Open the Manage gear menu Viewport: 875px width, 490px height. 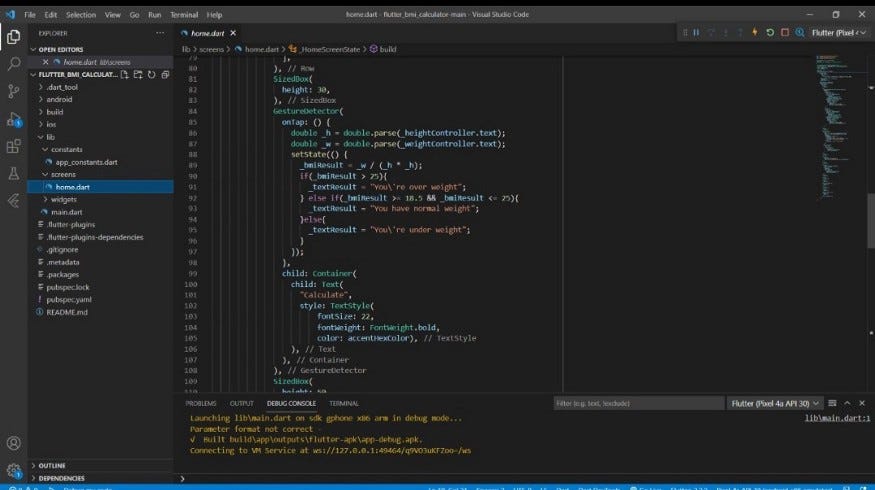tap(13, 470)
